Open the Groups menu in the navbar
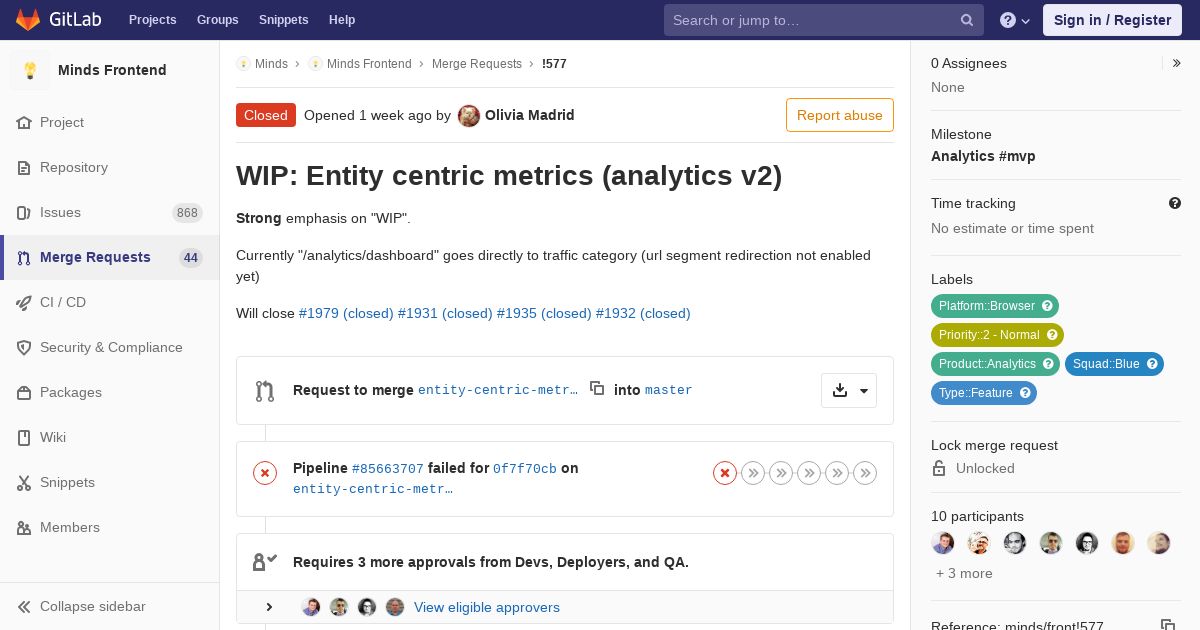This screenshot has width=1200, height=630. point(217,20)
